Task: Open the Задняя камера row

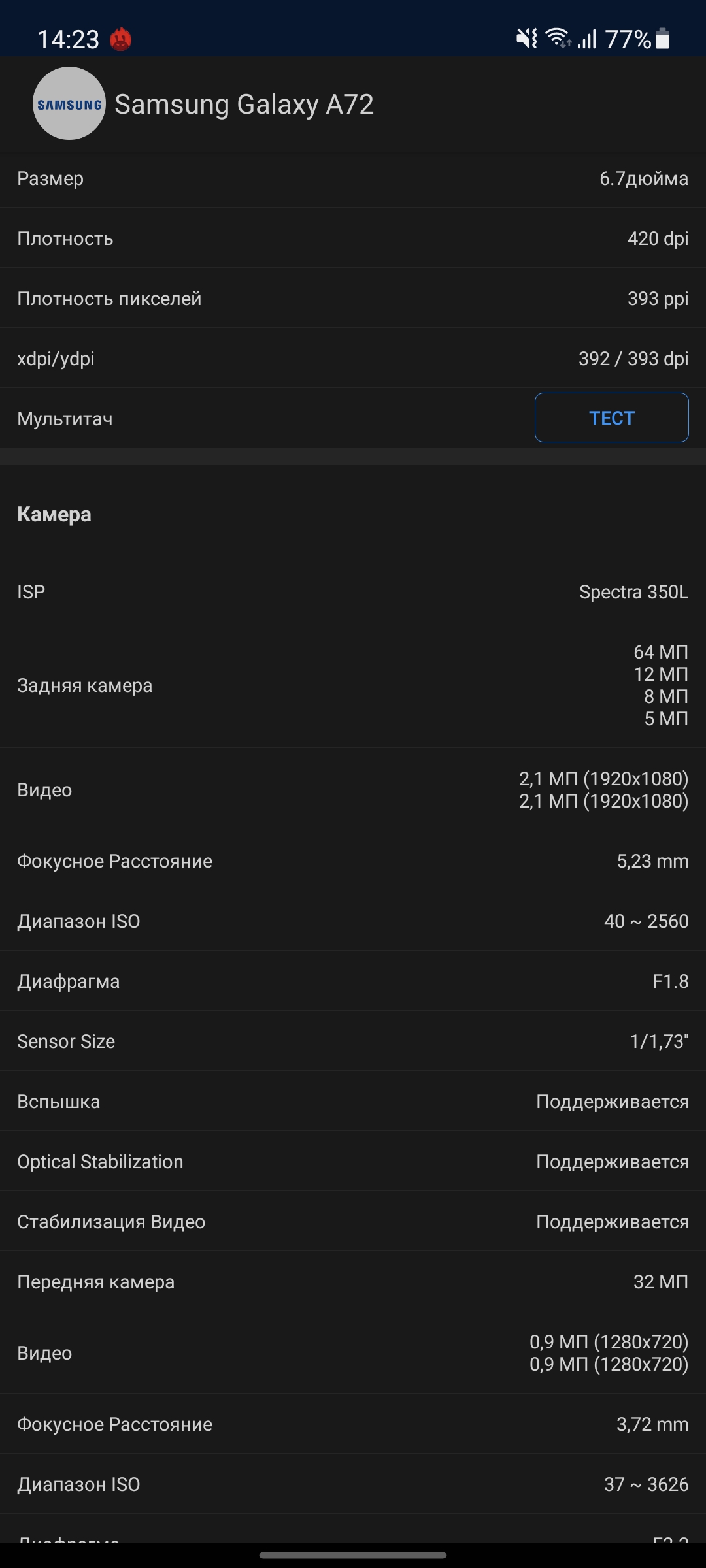Action: [x=353, y=685]
